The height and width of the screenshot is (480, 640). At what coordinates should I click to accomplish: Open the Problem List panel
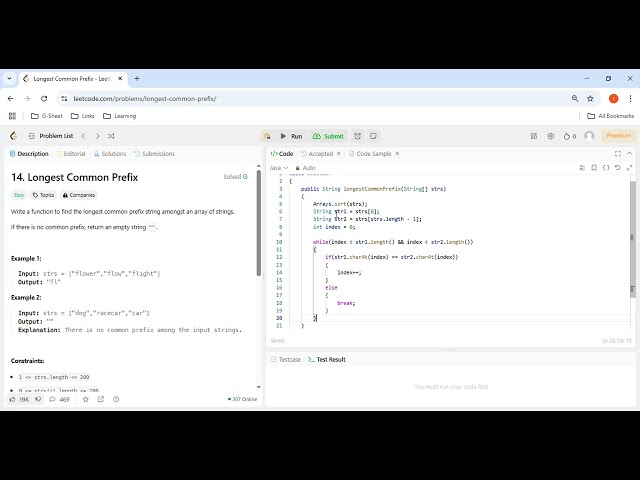(x=51, y=136)
